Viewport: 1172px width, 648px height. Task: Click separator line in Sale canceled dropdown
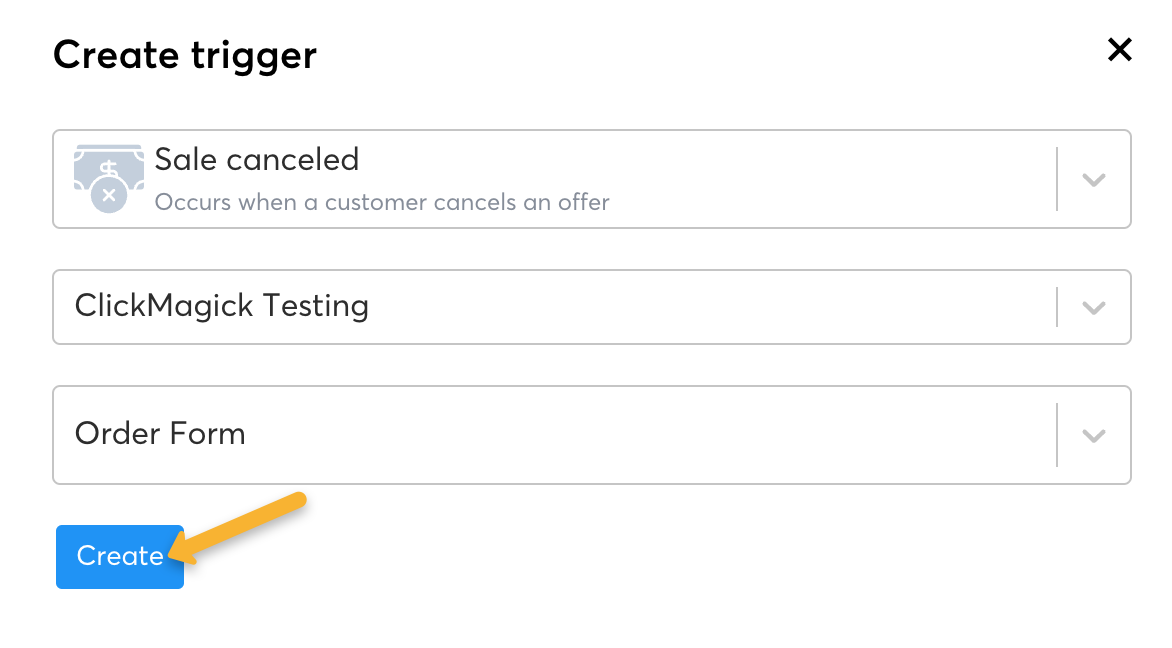click(1057, 179)
